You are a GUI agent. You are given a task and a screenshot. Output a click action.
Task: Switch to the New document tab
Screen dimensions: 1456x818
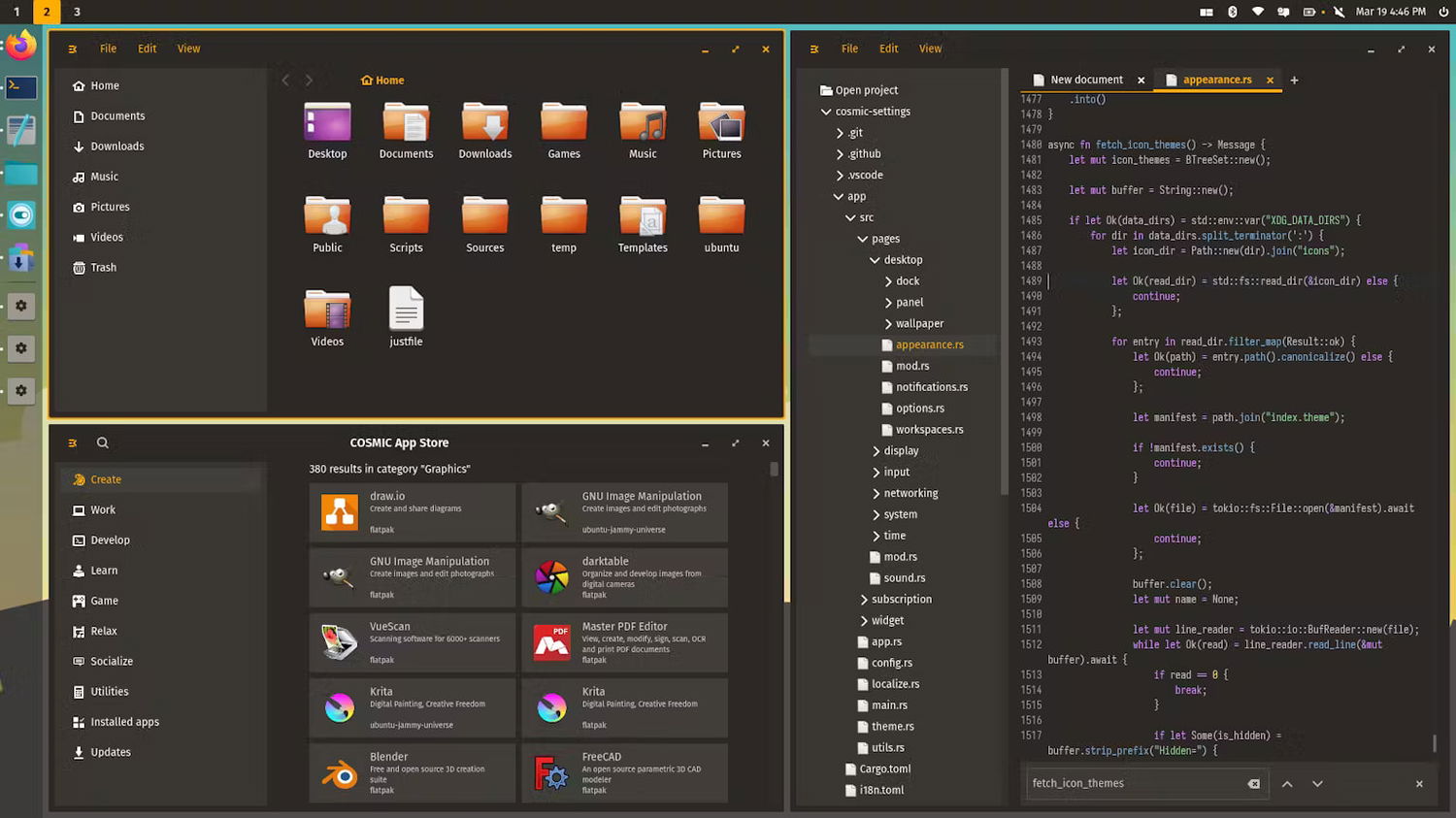click(x=1086, y=80)
